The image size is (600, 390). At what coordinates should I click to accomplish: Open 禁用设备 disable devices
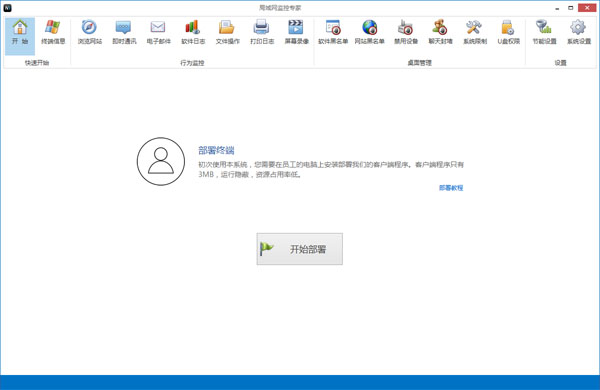coord(406,32)
